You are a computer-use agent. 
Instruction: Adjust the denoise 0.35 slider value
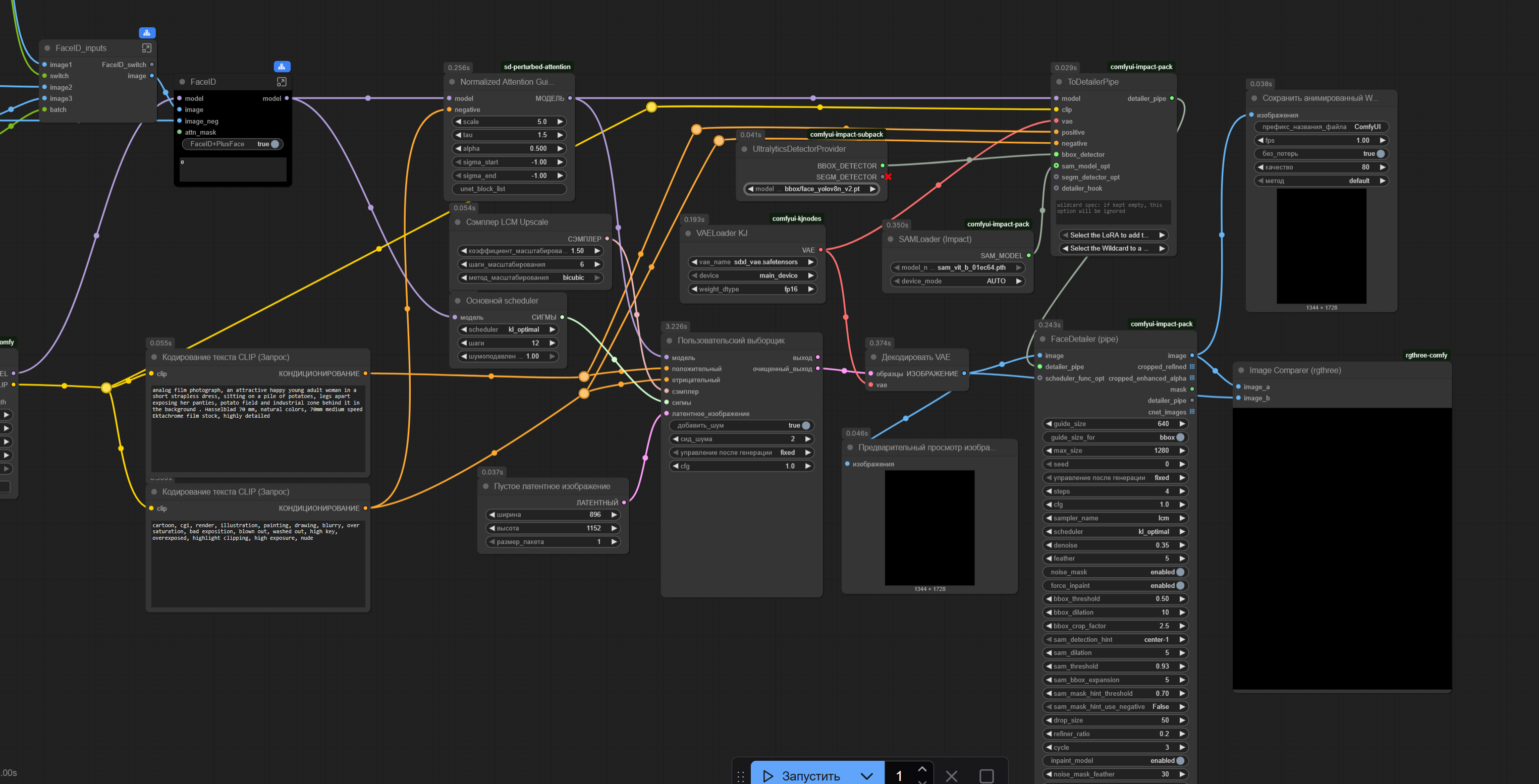[x=1115, y=545]
